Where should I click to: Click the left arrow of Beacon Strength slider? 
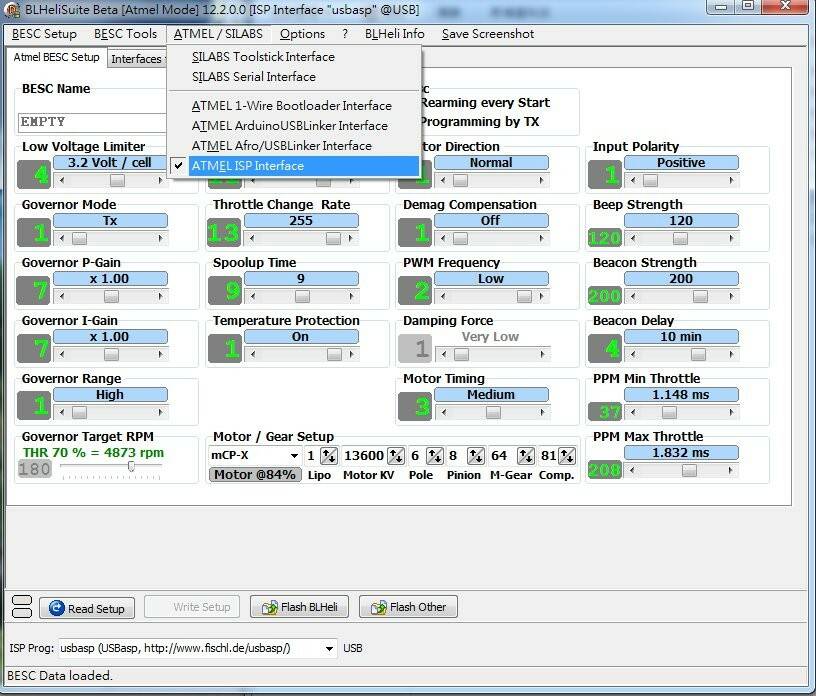pos(633,297)
